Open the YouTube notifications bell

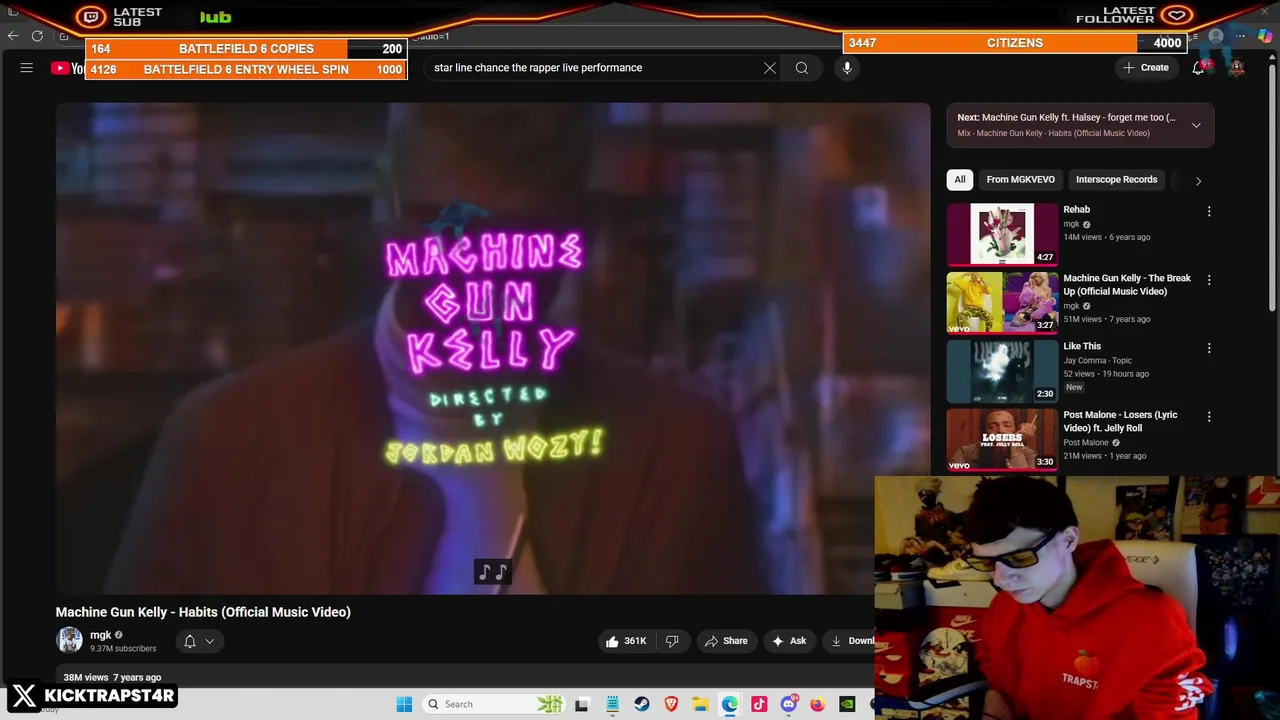click(x=1198, y=68)
